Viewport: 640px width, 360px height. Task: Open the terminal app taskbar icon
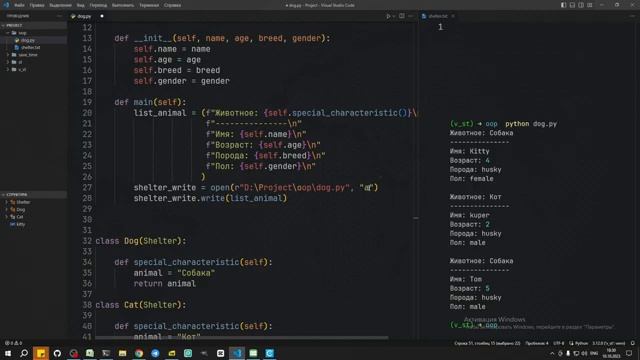(x=106, y=353)
